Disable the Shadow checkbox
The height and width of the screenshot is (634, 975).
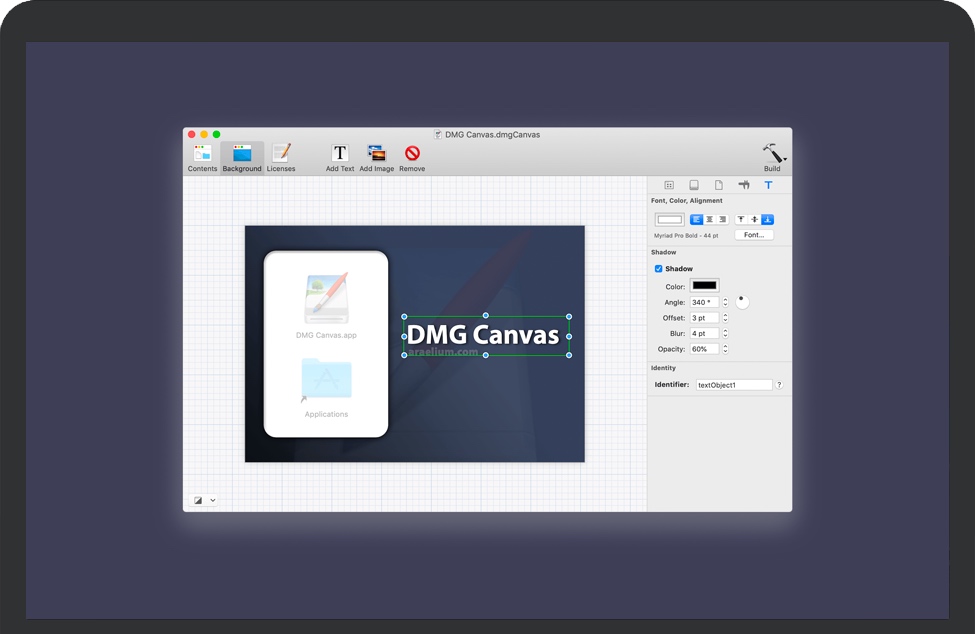click(x=658, y=269)
